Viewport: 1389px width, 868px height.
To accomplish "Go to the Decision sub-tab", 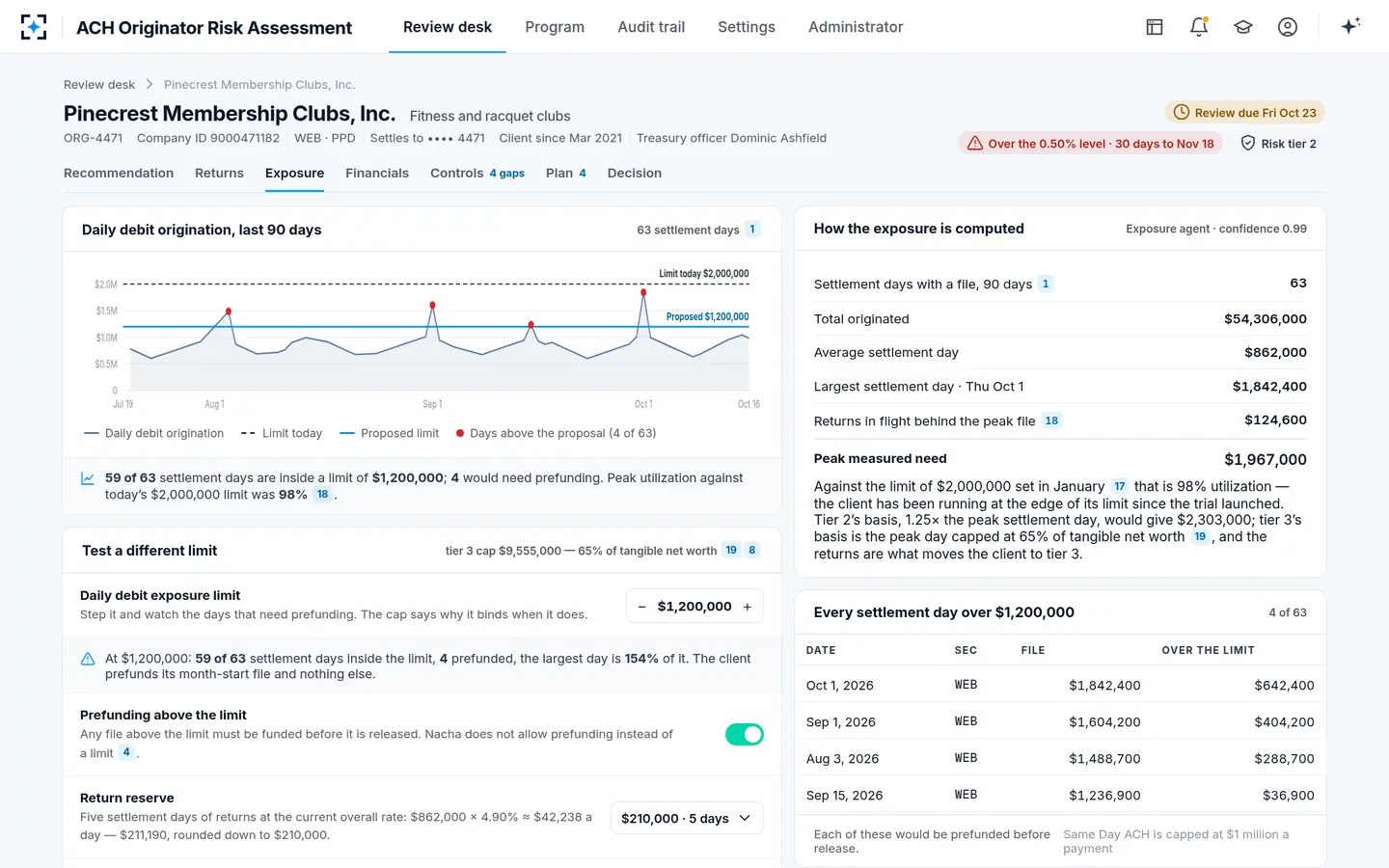I will tap(635, 174).
